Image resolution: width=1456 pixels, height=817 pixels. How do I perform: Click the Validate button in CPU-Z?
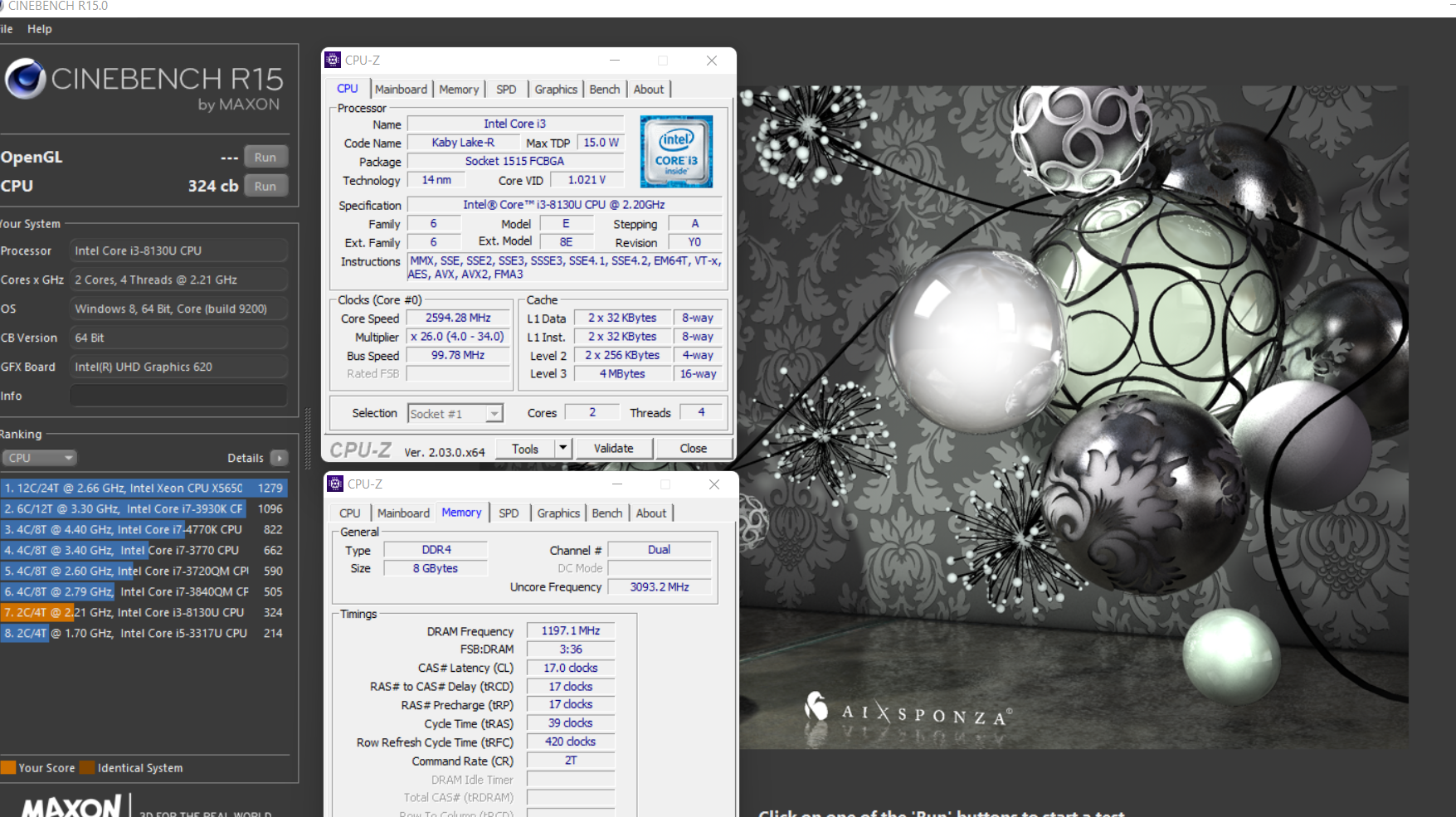click(x=613, y=449)
